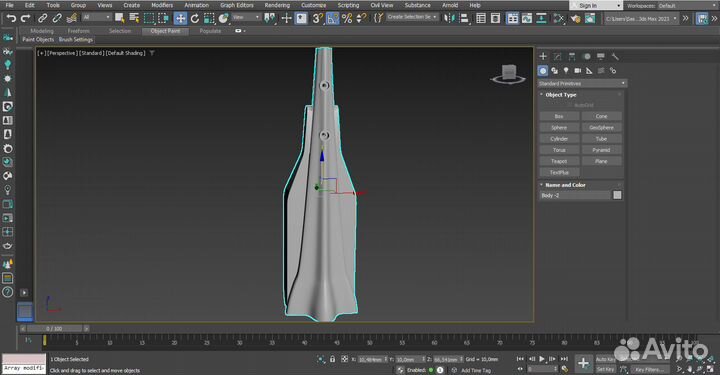The image size is (720, 375).
Task: Click the Mirror tool icon
Action: pyautogui.click(x=449, y=18)
